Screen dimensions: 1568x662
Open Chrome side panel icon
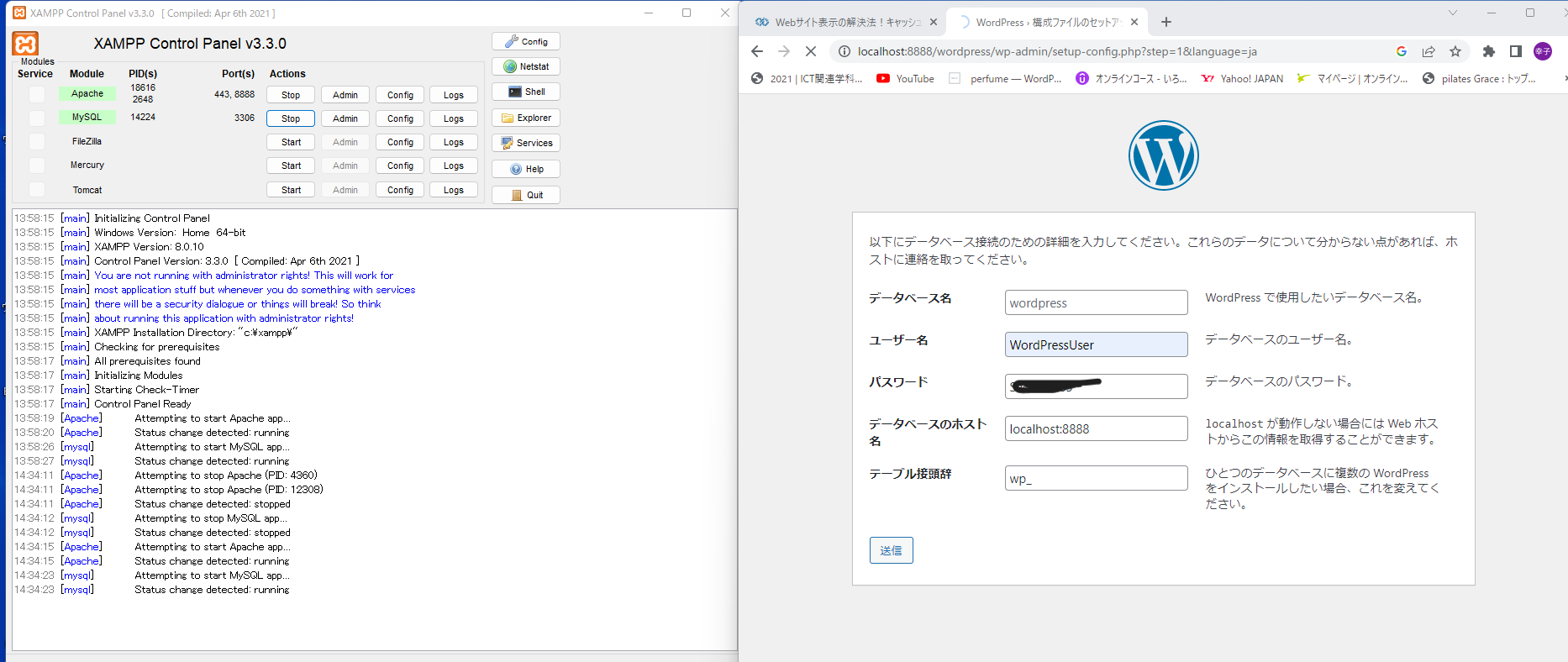point(1516,51)
